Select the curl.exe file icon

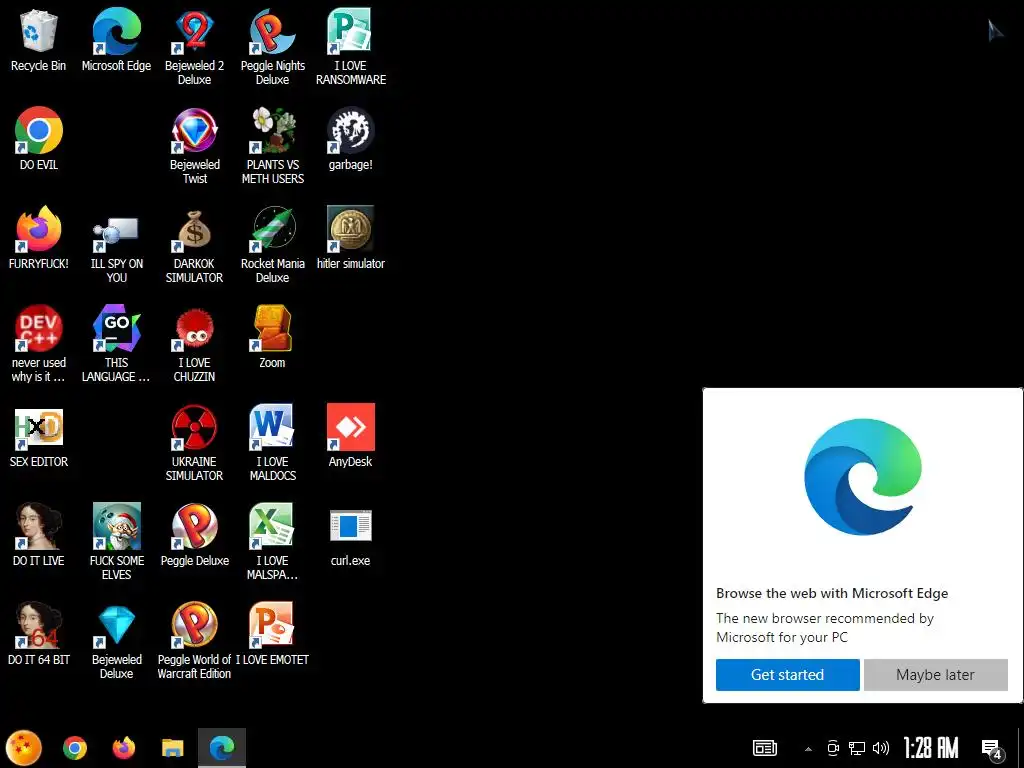pos(351,536)
